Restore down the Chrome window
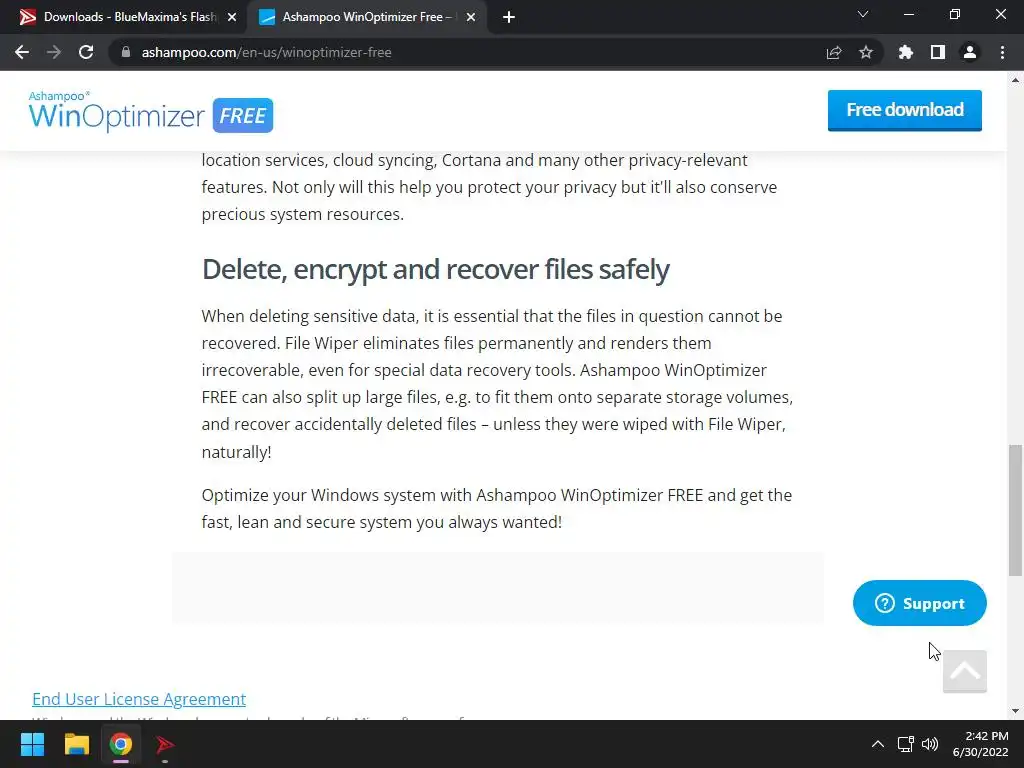 click(x=955, y=14)
